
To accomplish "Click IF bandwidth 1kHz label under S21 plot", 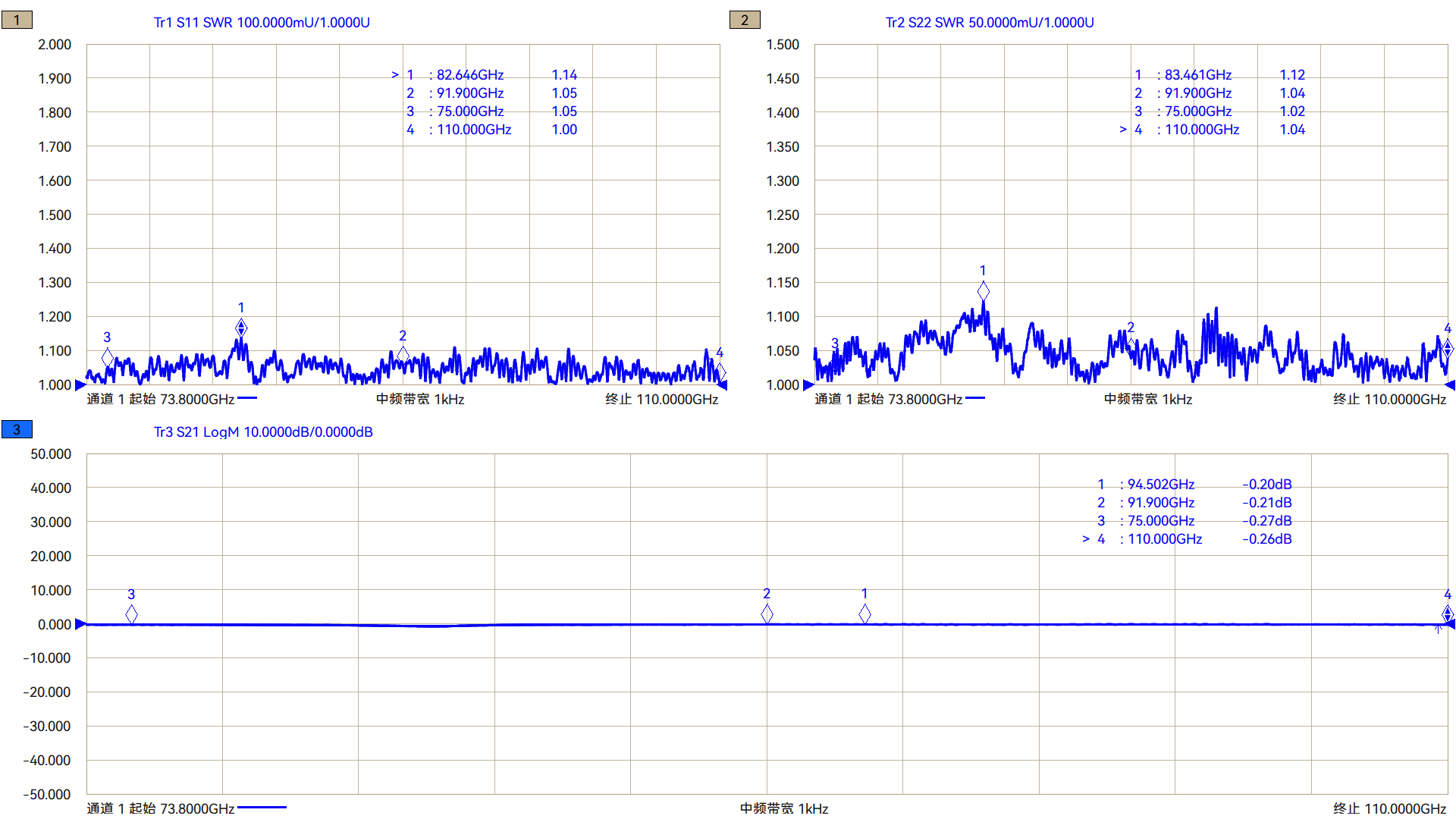I will point(784,809).
